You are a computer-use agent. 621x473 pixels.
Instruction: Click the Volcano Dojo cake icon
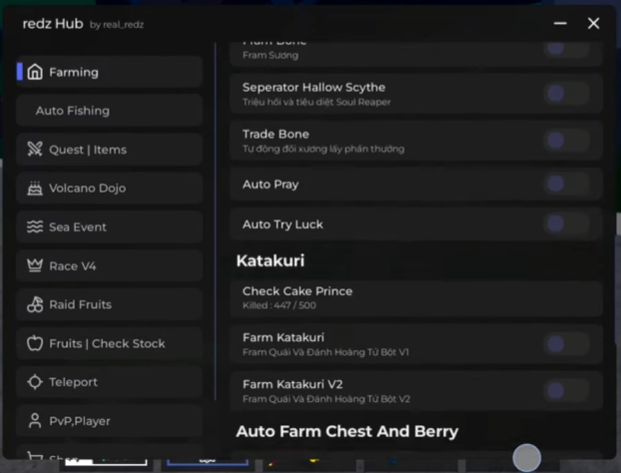pyautogui.click(x=35, y=188)
